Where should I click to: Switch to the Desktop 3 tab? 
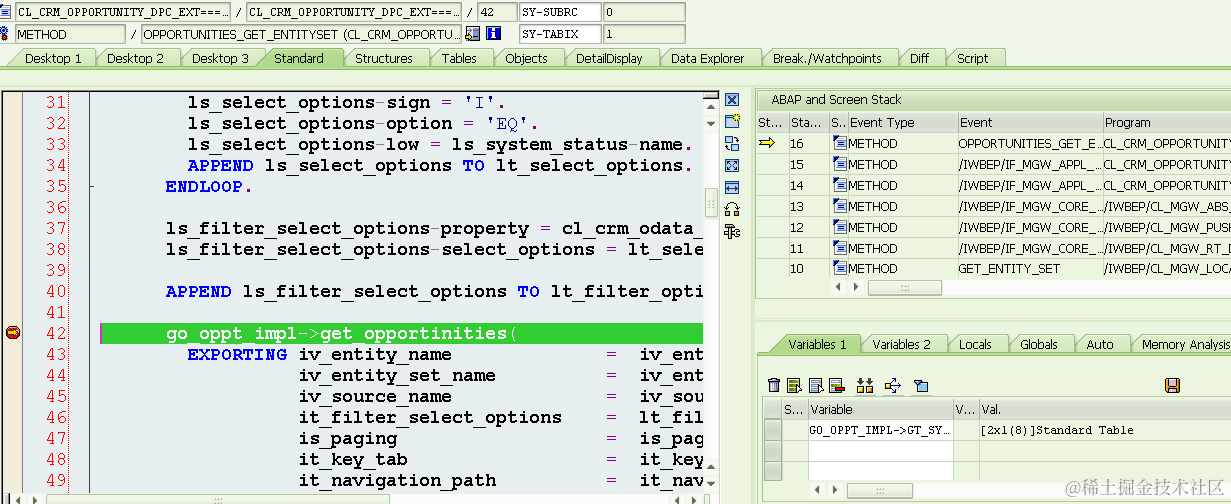[220, 58]
